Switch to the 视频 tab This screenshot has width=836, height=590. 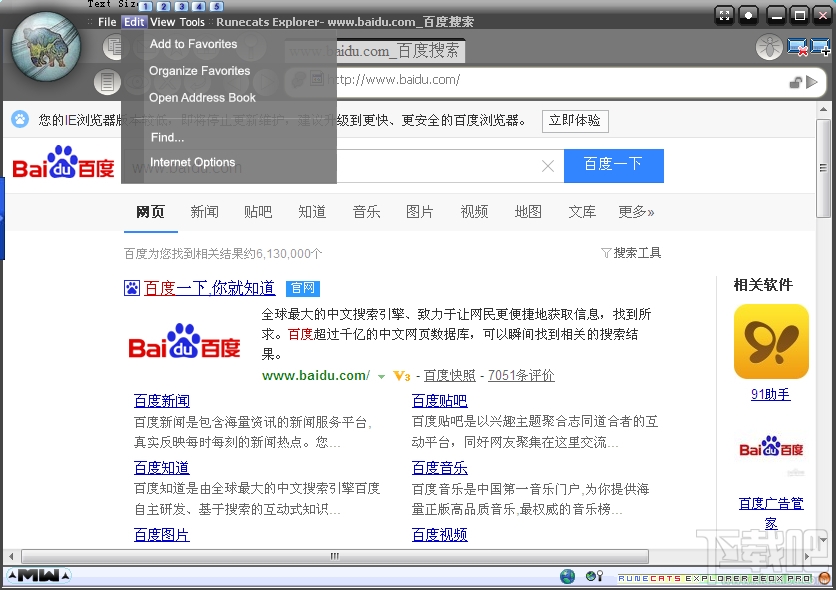click(x=474, y=212)
